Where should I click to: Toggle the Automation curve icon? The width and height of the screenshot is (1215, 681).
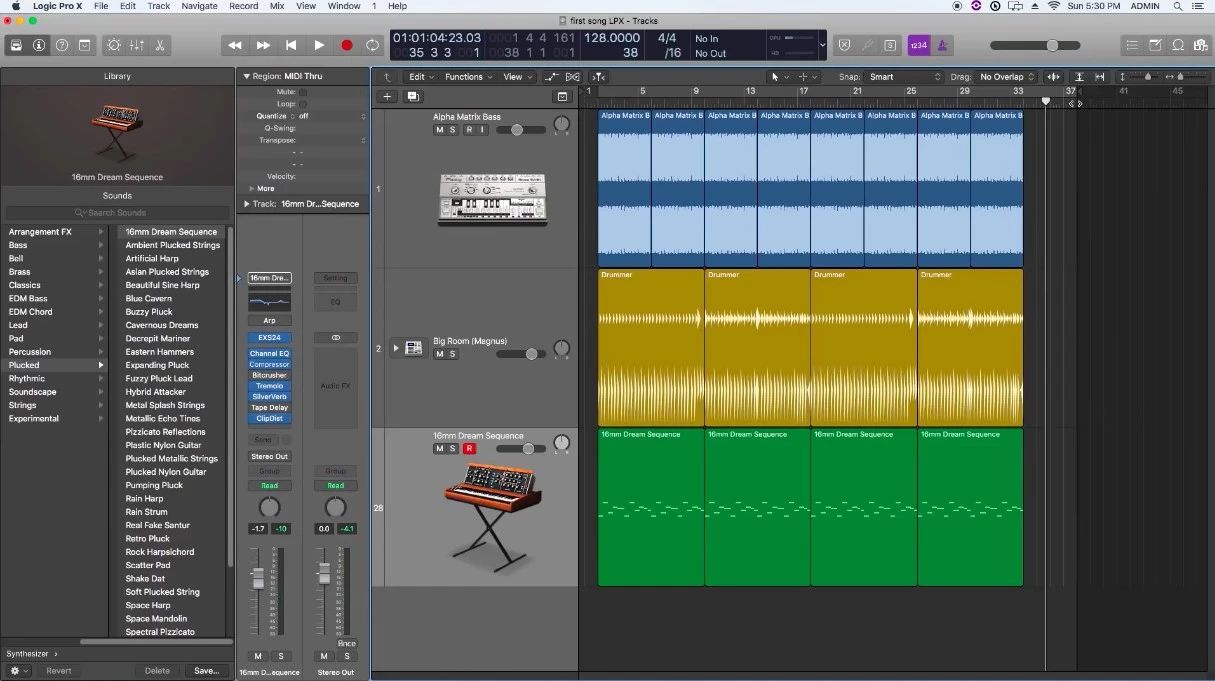pyautogui.click(x=550, y=77)
